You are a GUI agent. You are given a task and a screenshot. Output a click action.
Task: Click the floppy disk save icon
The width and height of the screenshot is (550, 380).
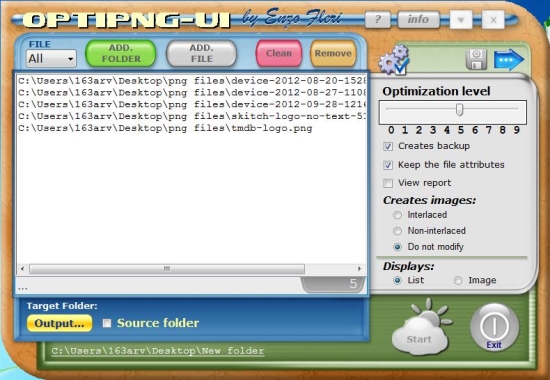tap(476, 59)
